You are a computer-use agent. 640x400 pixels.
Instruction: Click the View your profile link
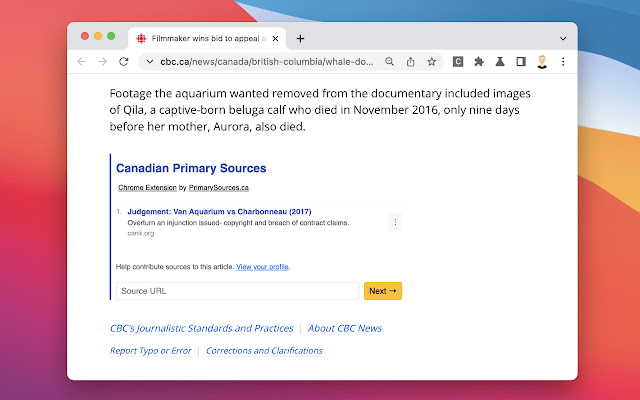coord(262,267)
